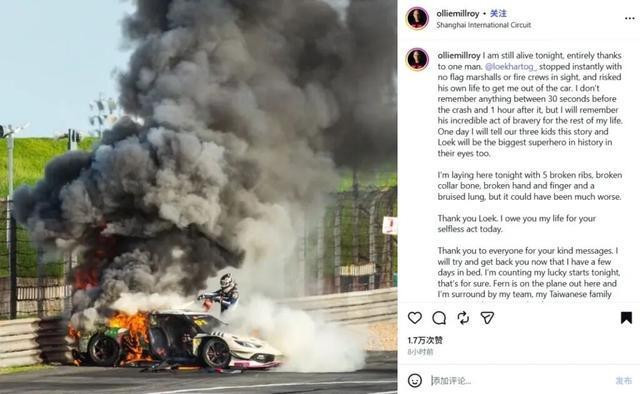This screenshot has width=640, height=394.
Task: Click the @loekhartog_ mention link
Action: click(511, 66)
